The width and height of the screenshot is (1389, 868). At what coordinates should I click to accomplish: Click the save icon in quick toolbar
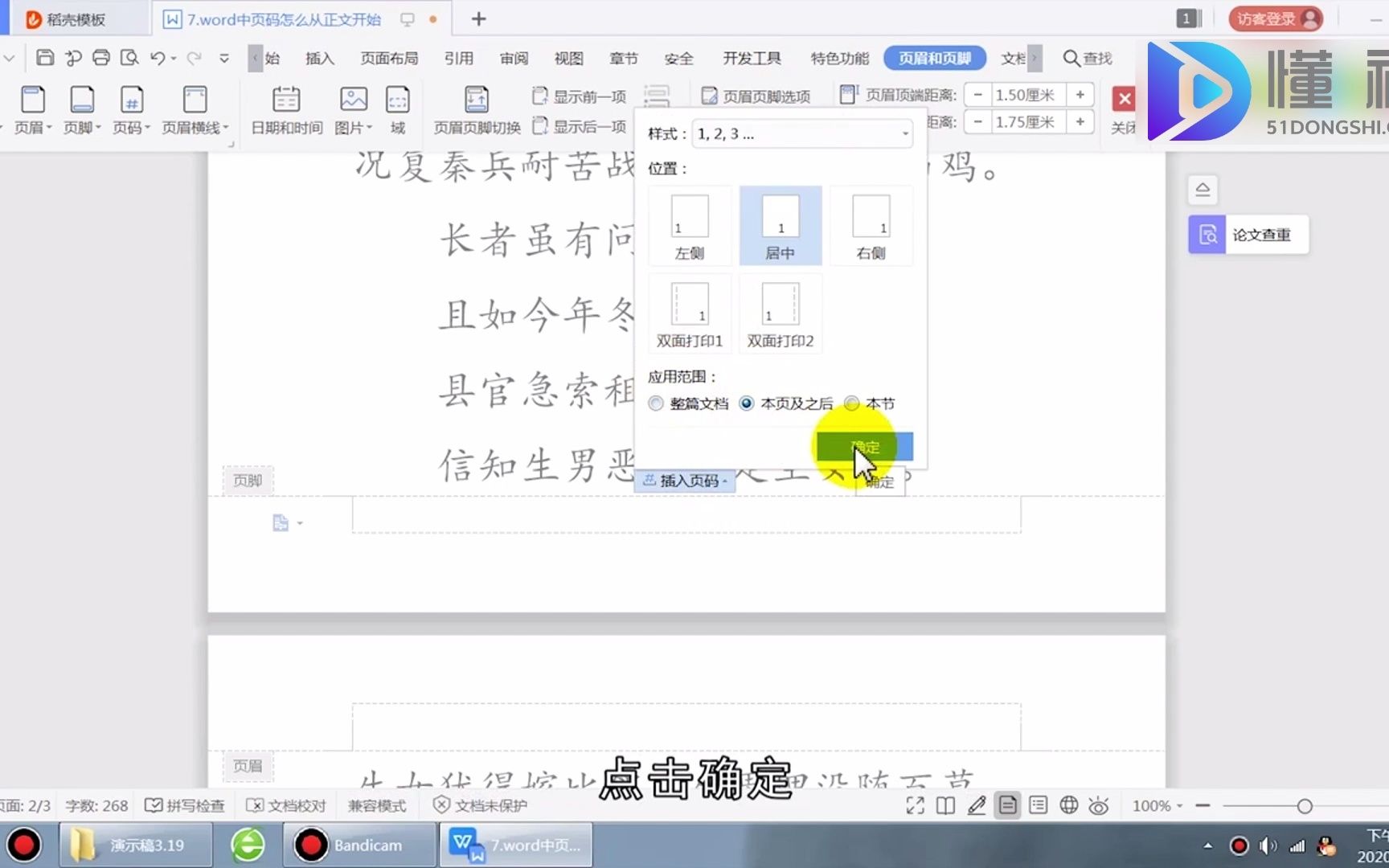(x=45, y=58)
